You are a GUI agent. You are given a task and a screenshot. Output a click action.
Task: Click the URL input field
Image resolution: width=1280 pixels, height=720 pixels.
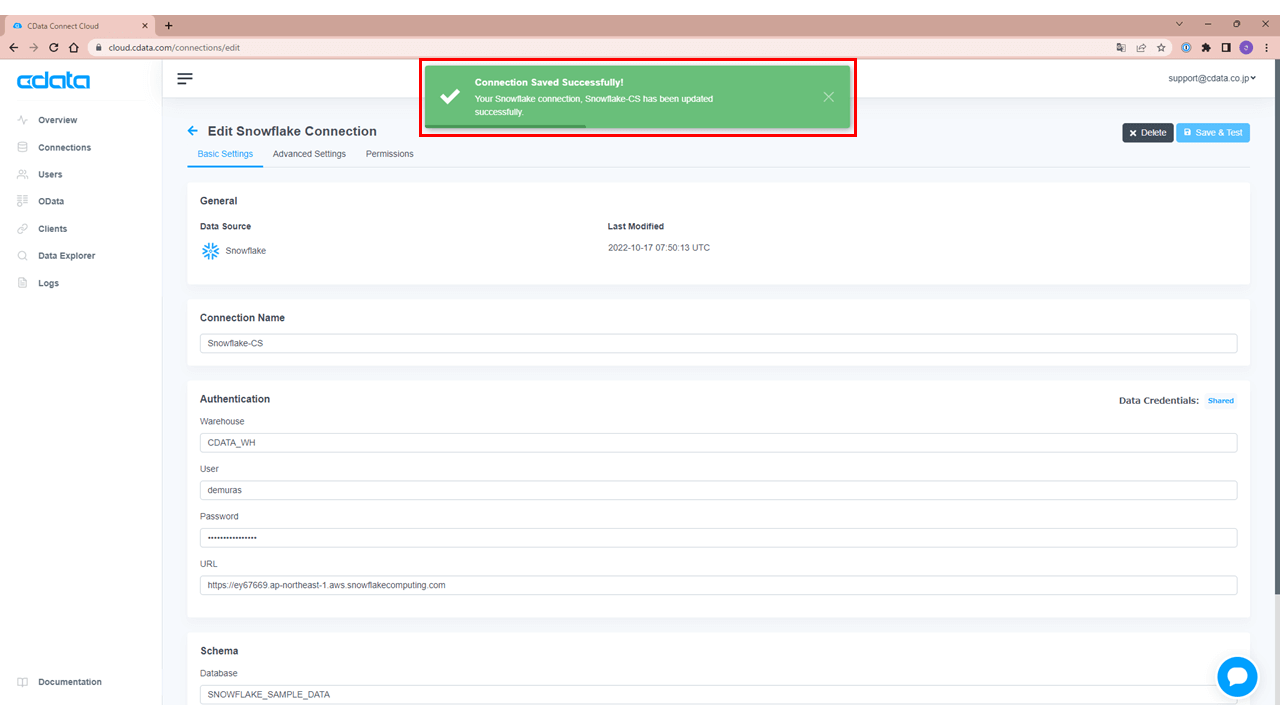tap(718, 585)
